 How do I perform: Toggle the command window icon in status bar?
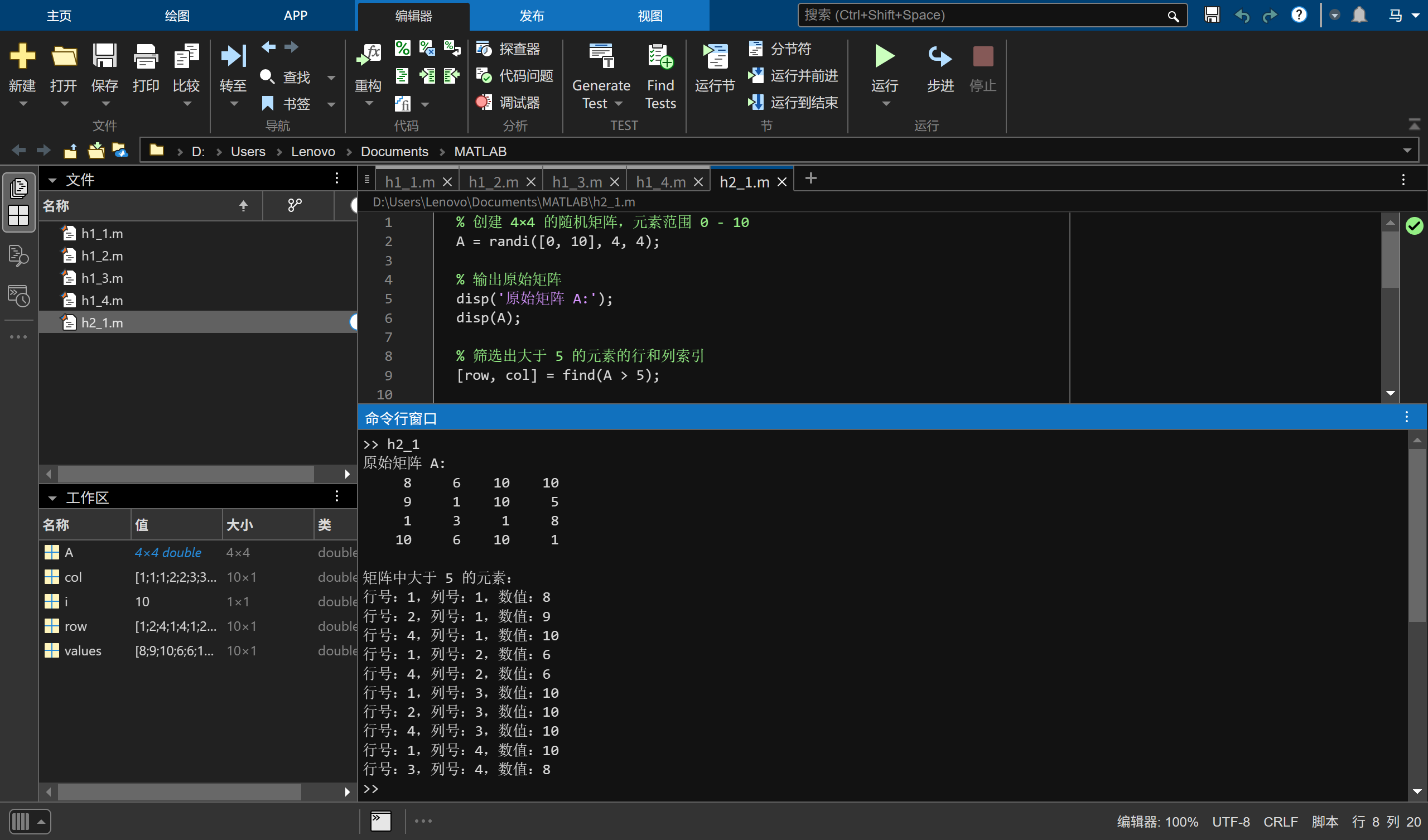click(x=381, y=820)
